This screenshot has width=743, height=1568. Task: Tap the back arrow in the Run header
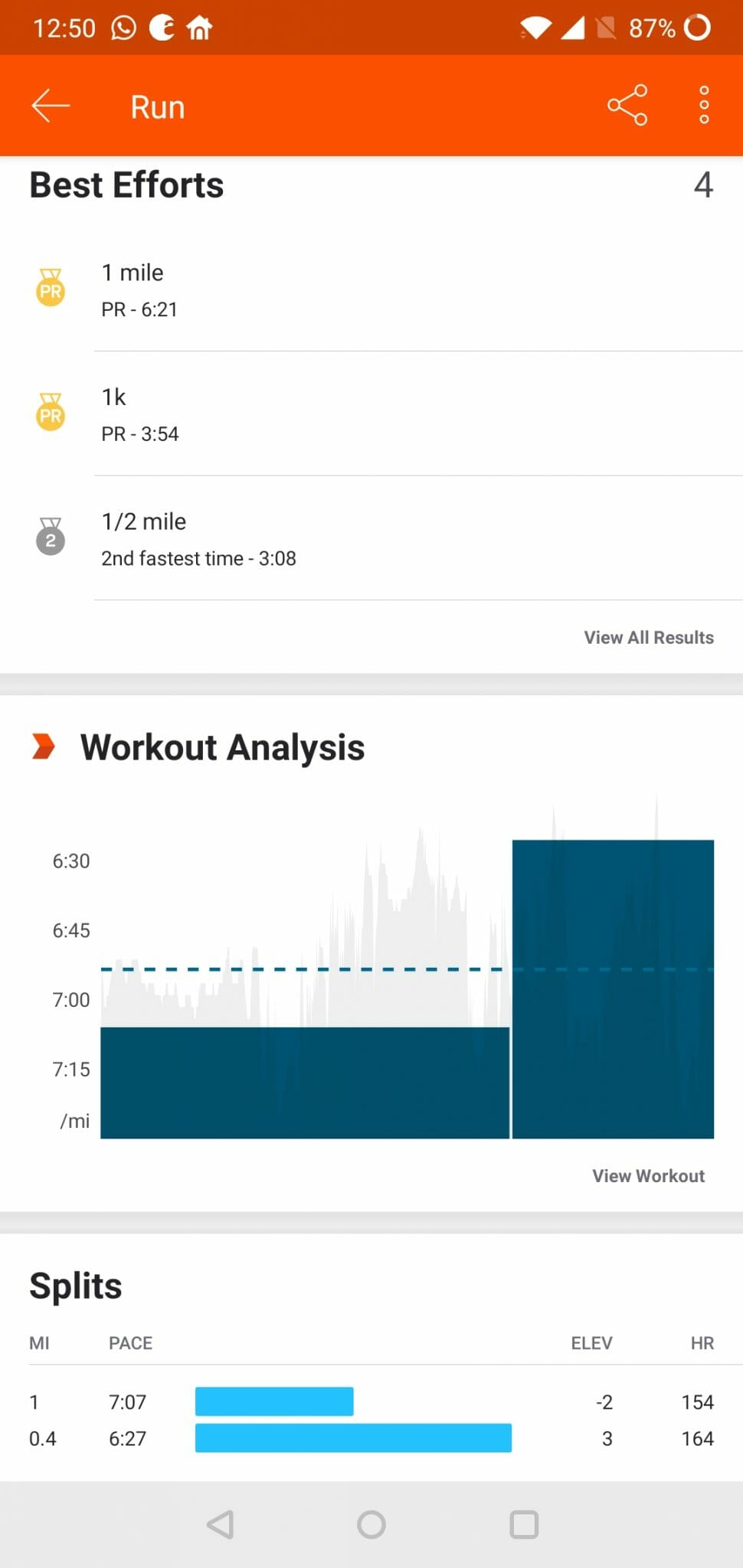[51, 106]
